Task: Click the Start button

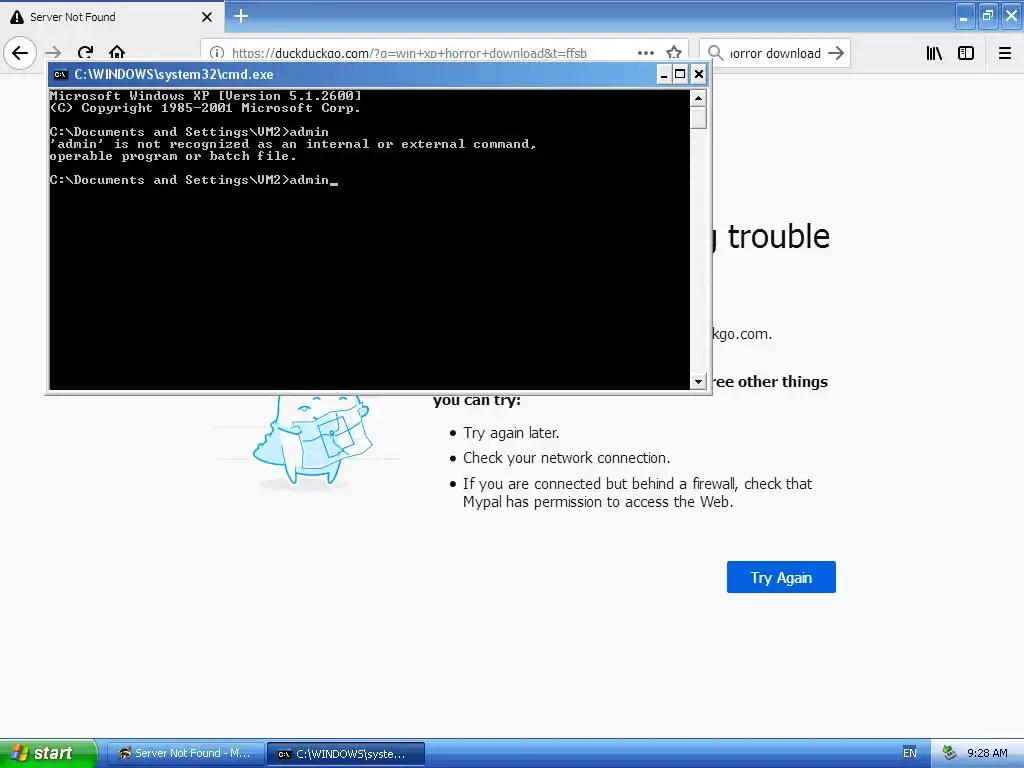Action: pos(49,753)
